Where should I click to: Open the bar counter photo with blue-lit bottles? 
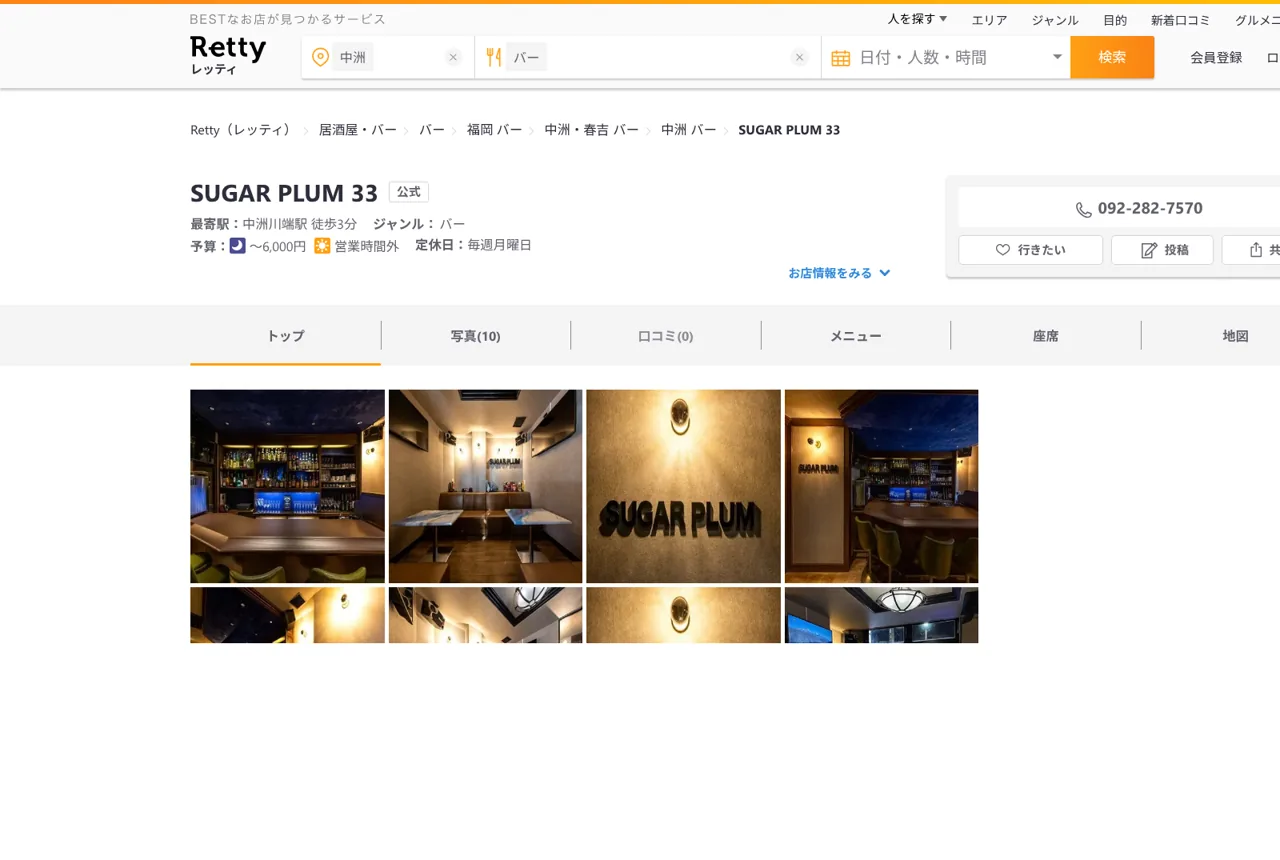[x=287, y=486]
